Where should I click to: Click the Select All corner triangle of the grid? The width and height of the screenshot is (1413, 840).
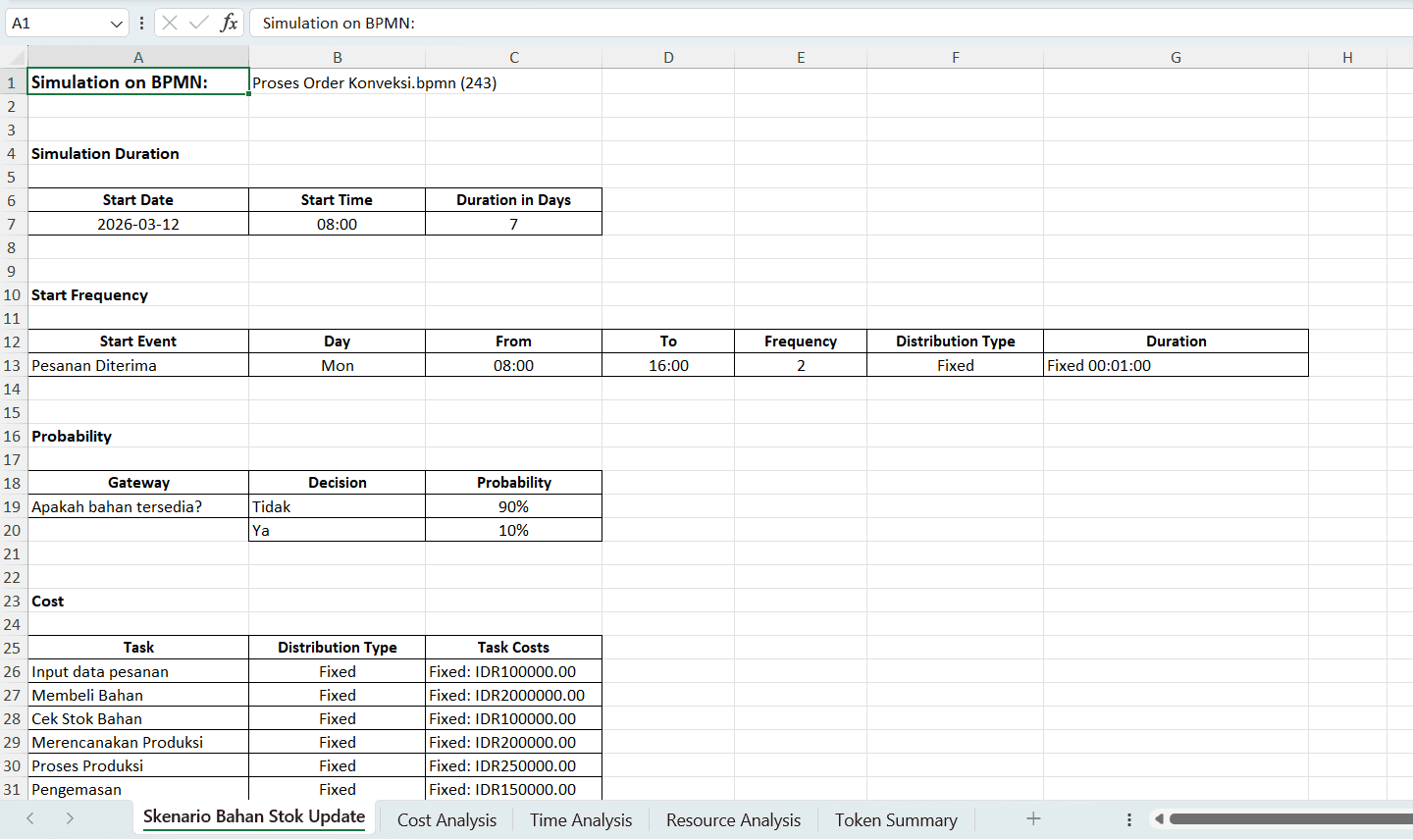pyautogui.click(x=13, y=56)
